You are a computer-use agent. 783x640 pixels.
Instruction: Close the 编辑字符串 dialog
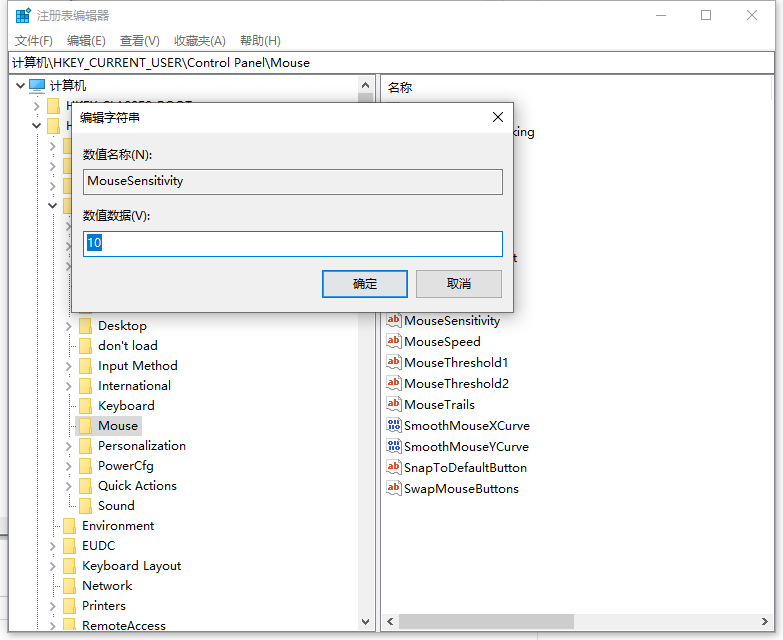click(x=498, y=118)
